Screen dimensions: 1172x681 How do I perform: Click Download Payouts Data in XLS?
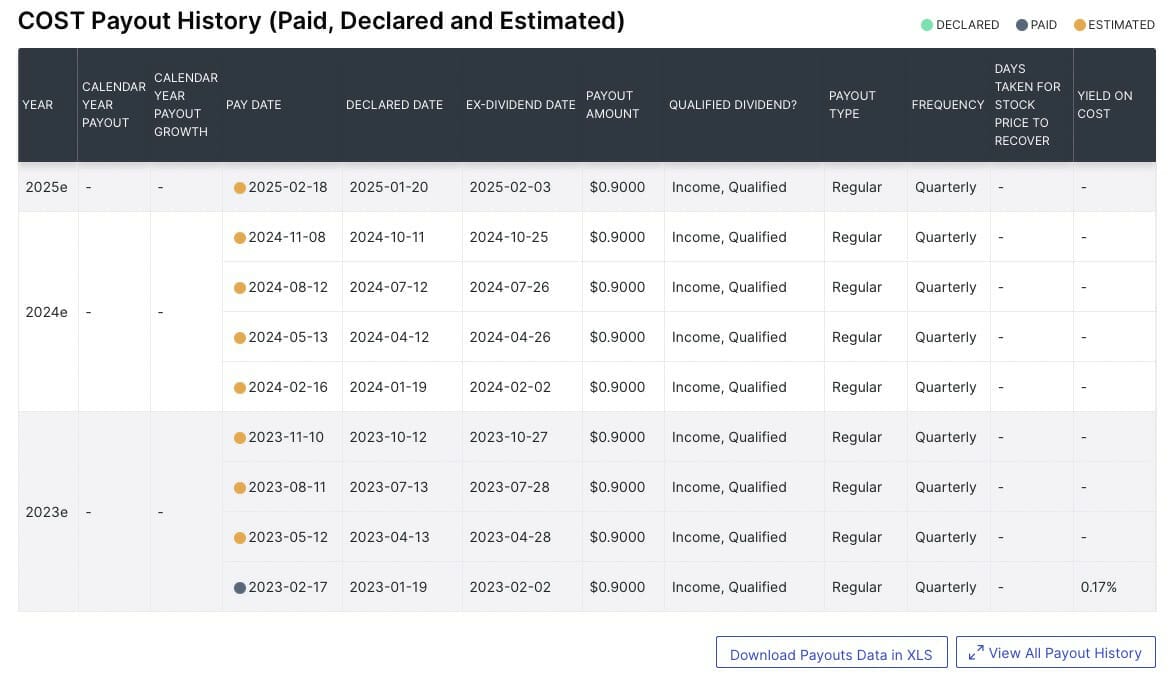click(x=831, y=652)
